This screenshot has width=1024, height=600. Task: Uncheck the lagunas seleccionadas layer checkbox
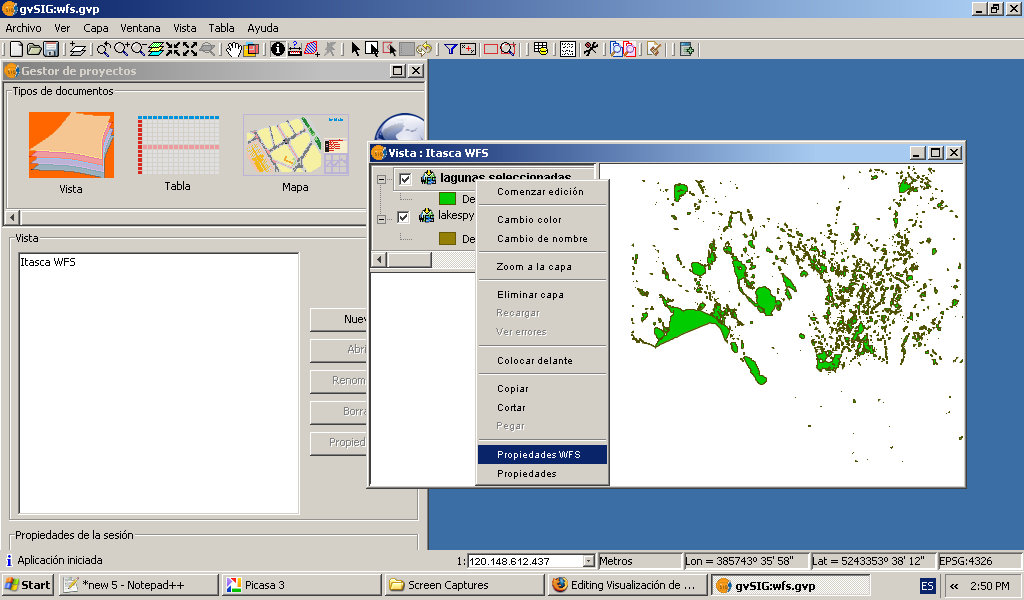405,179
